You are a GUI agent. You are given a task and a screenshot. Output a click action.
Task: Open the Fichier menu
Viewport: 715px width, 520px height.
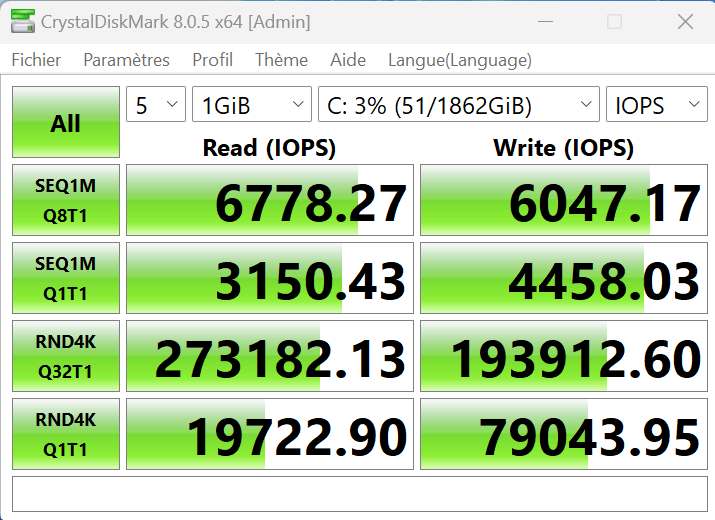click(36, 60)
